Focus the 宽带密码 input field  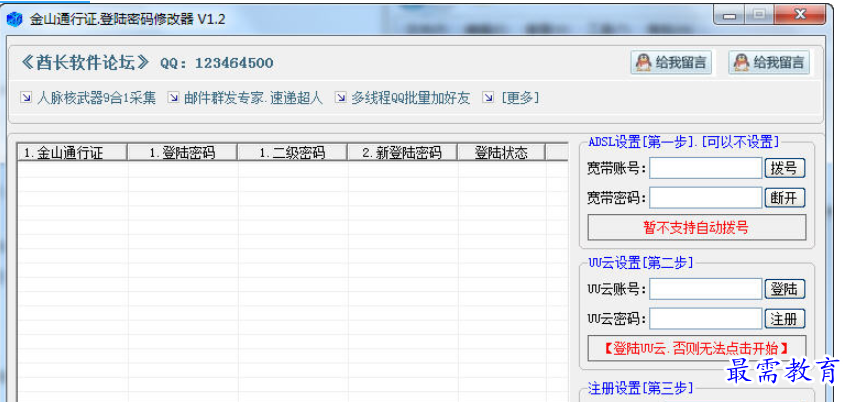[706, 198]
